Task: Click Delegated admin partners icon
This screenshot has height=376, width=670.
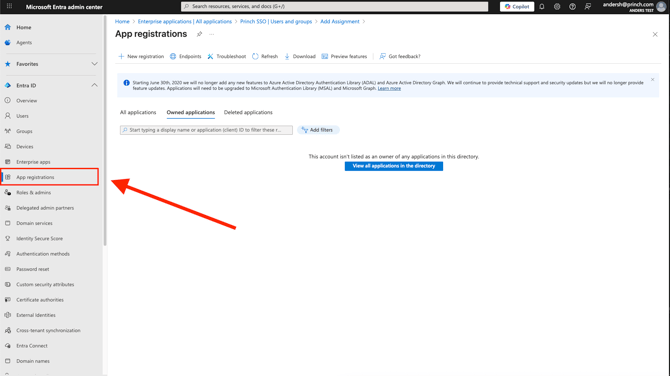Action: 8,208
